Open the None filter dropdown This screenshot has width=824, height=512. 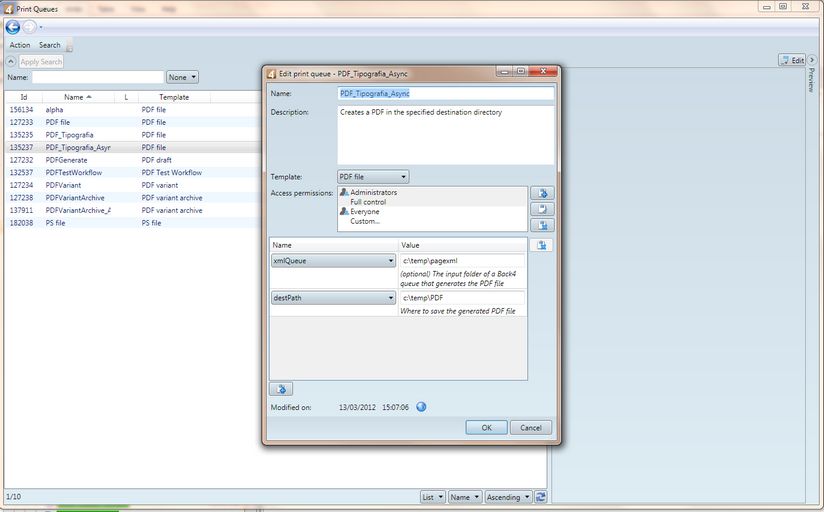[182, 77]
